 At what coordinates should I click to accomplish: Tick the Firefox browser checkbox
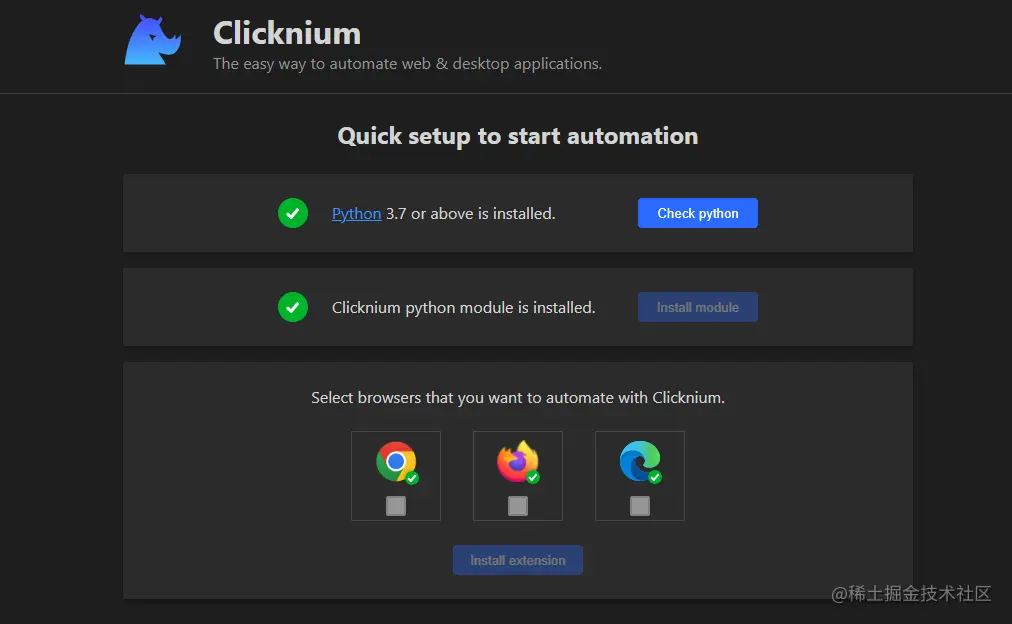[518, 506]
